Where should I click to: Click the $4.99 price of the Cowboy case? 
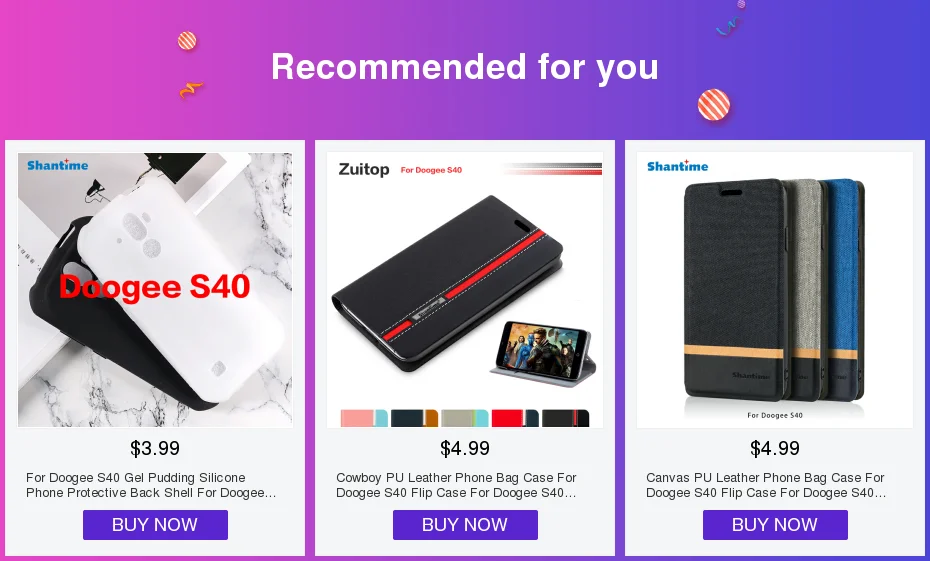pyautogui.click(x=465, y=448)
